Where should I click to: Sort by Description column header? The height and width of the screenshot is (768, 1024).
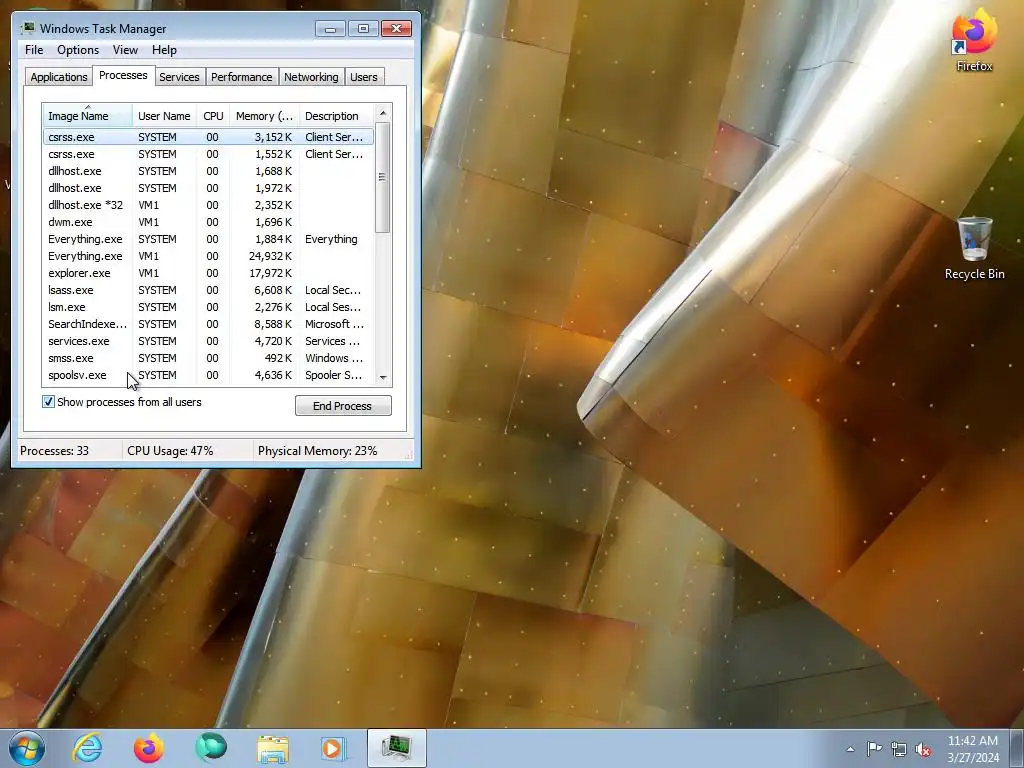coord(336,116)
